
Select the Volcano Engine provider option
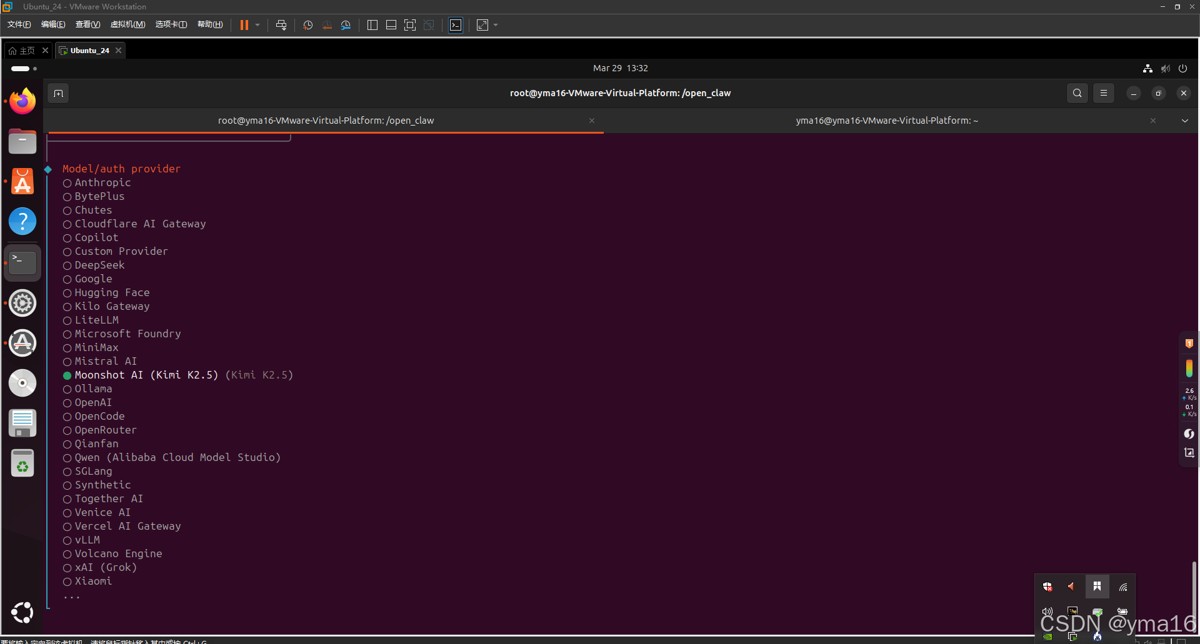click(x=112, y=553)
